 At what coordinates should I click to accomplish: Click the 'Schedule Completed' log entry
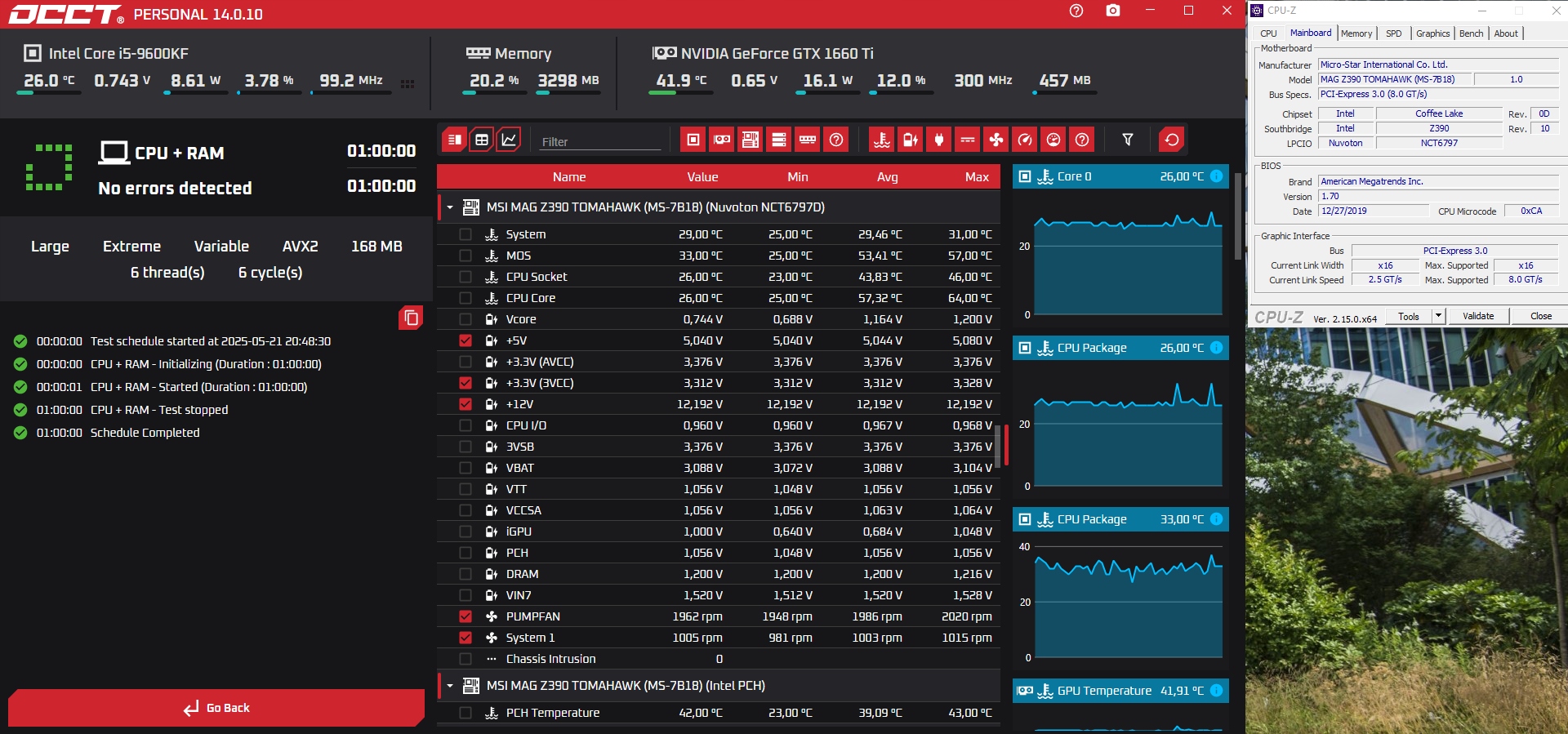[x=145, y=433]
